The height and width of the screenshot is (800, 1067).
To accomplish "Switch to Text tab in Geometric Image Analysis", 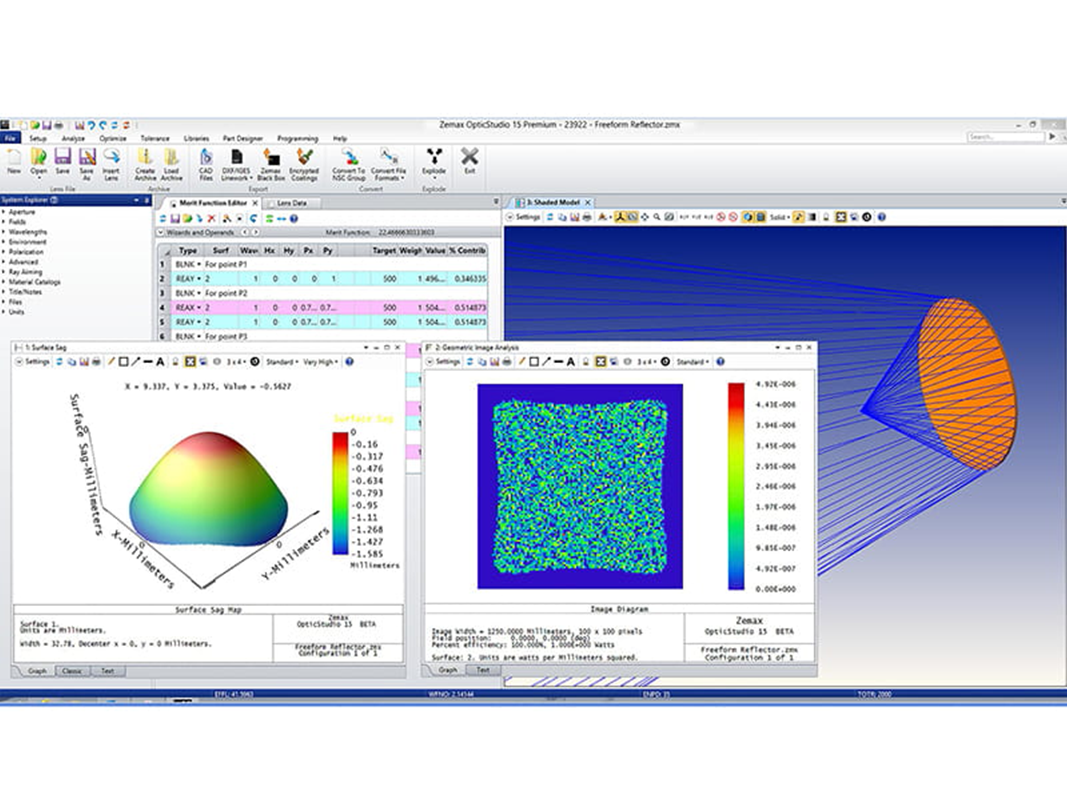I will click(482, 670).
